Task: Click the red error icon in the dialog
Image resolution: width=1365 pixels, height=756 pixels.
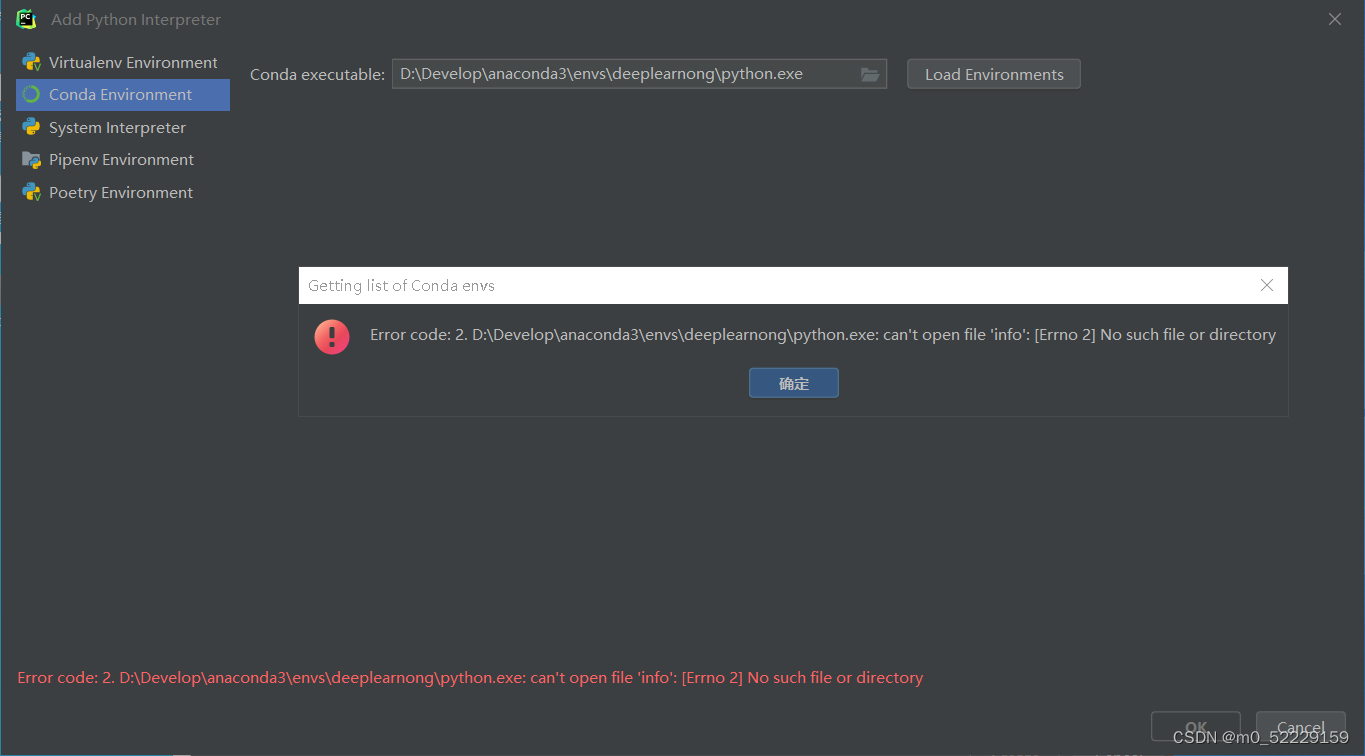Action: (332, 336)
